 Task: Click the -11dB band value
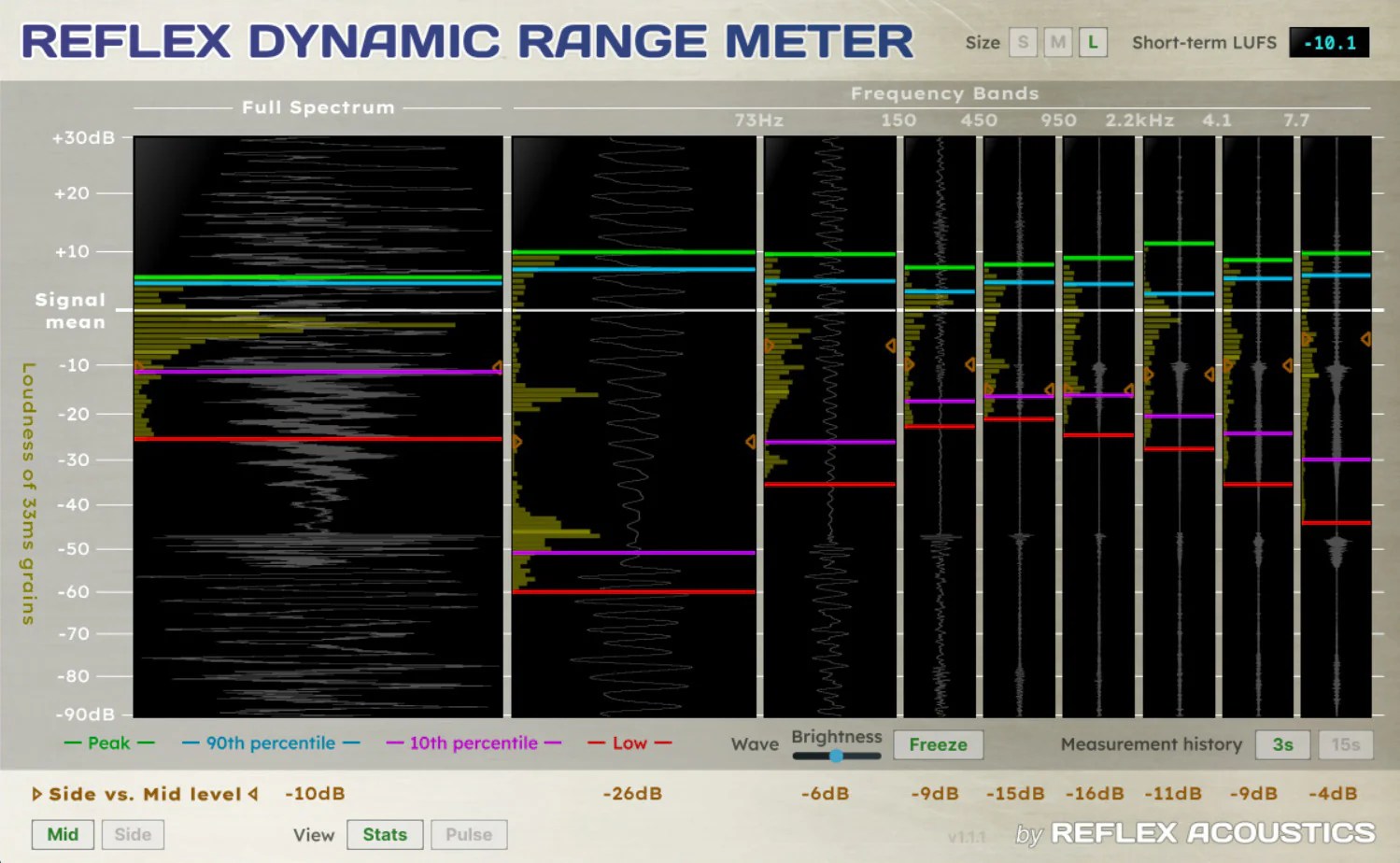click(1174, 794)
